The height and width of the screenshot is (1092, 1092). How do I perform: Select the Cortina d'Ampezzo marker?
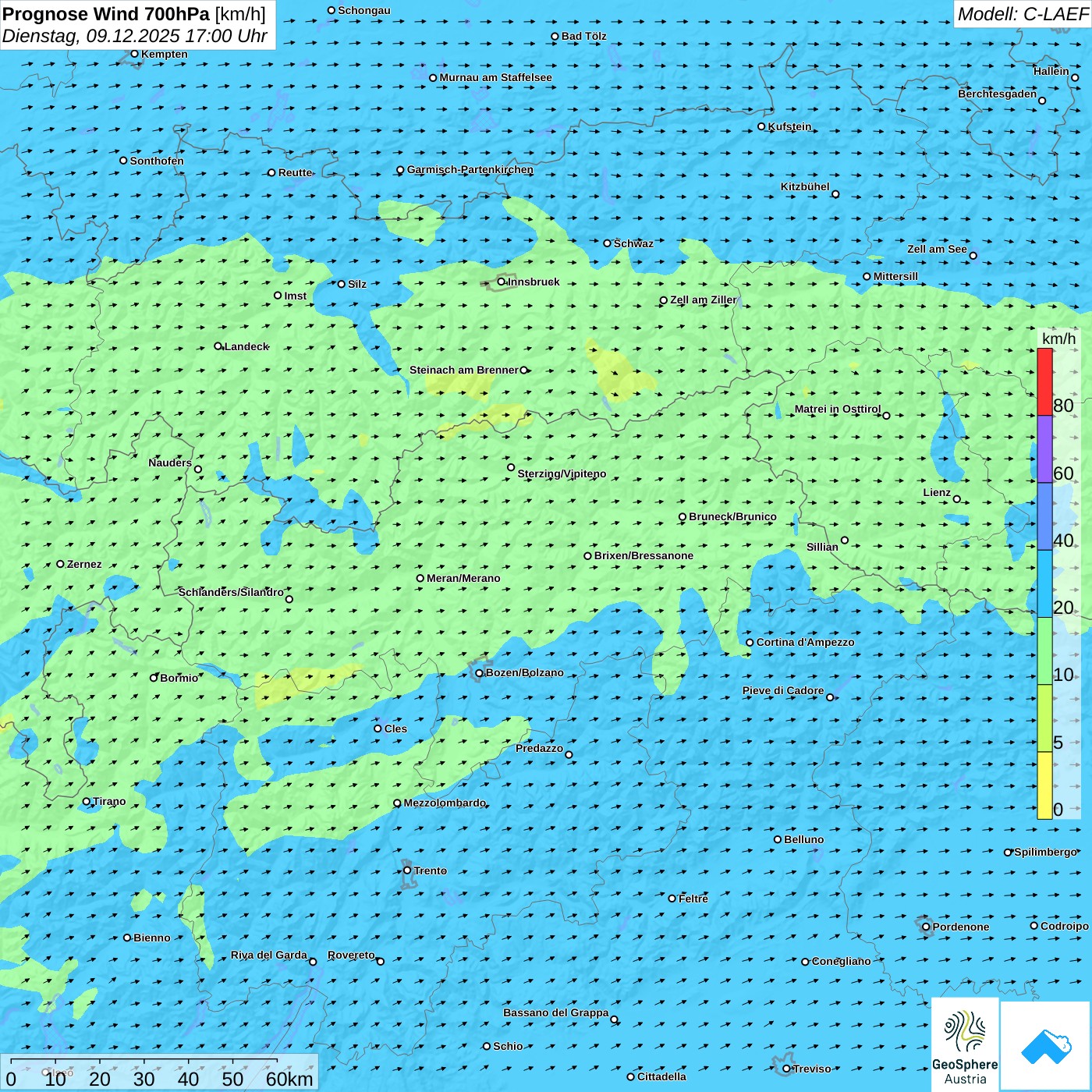[750, 643]
